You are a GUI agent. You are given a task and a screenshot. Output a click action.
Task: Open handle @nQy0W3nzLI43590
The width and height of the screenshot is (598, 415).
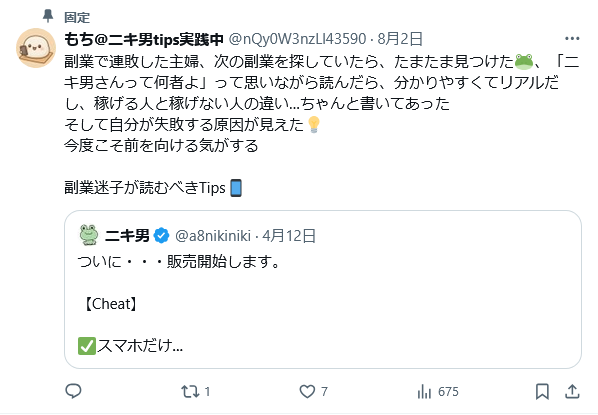(x=297, y=39)
